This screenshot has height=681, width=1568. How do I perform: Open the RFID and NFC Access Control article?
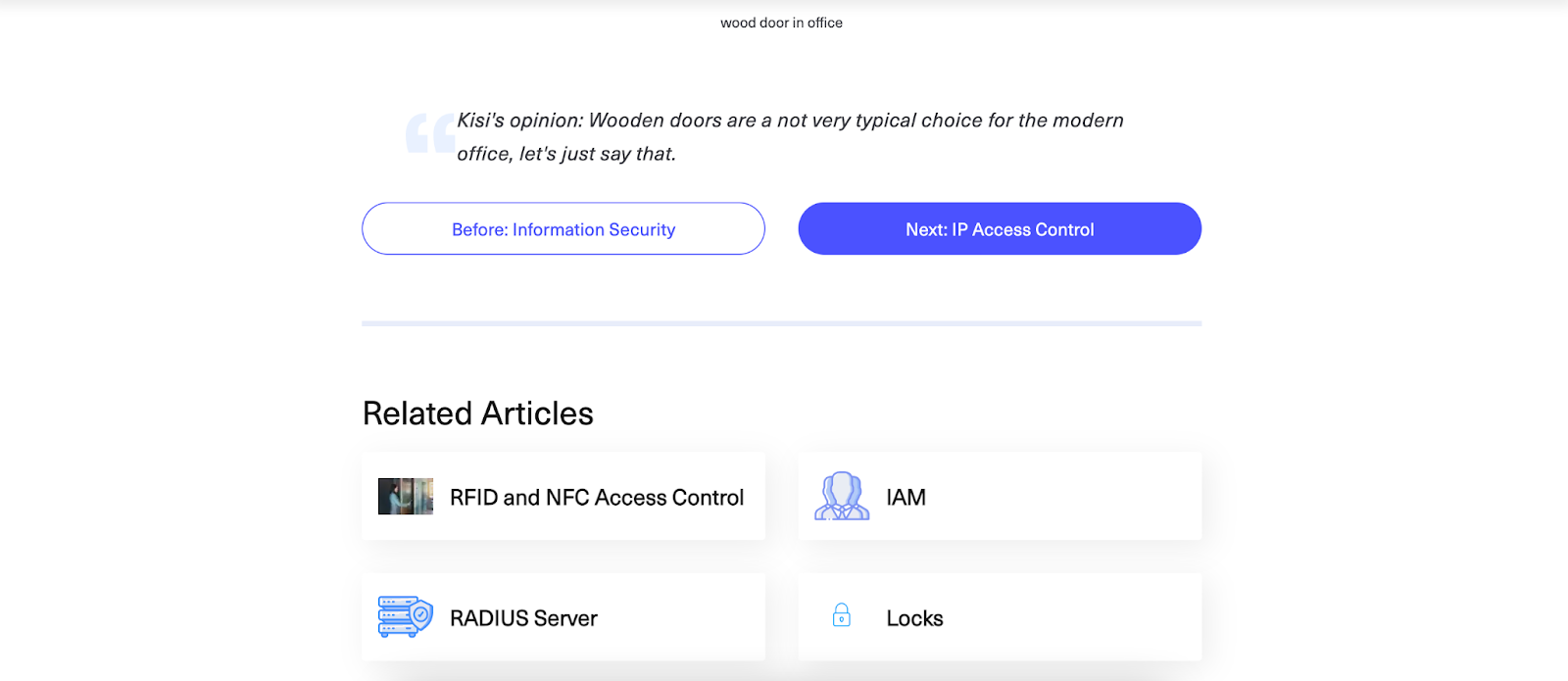(x=563, y=496)
